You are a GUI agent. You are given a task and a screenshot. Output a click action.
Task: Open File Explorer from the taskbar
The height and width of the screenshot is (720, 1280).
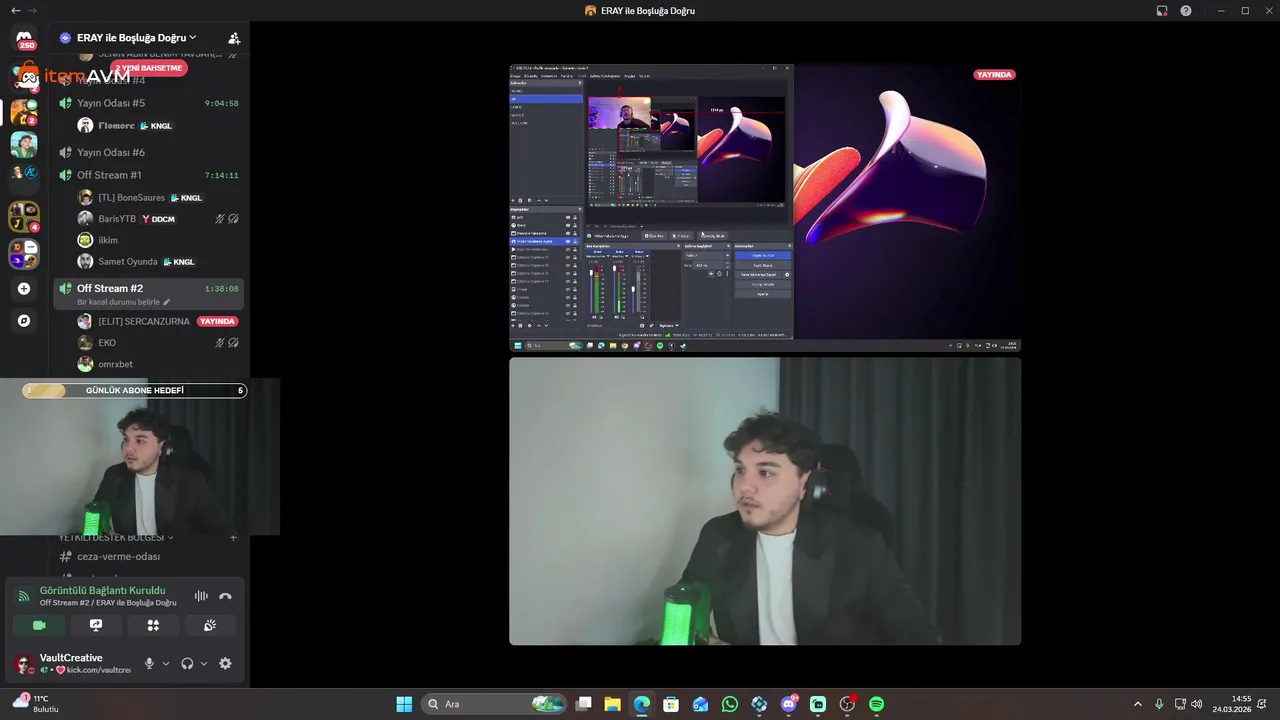point(612,704)
